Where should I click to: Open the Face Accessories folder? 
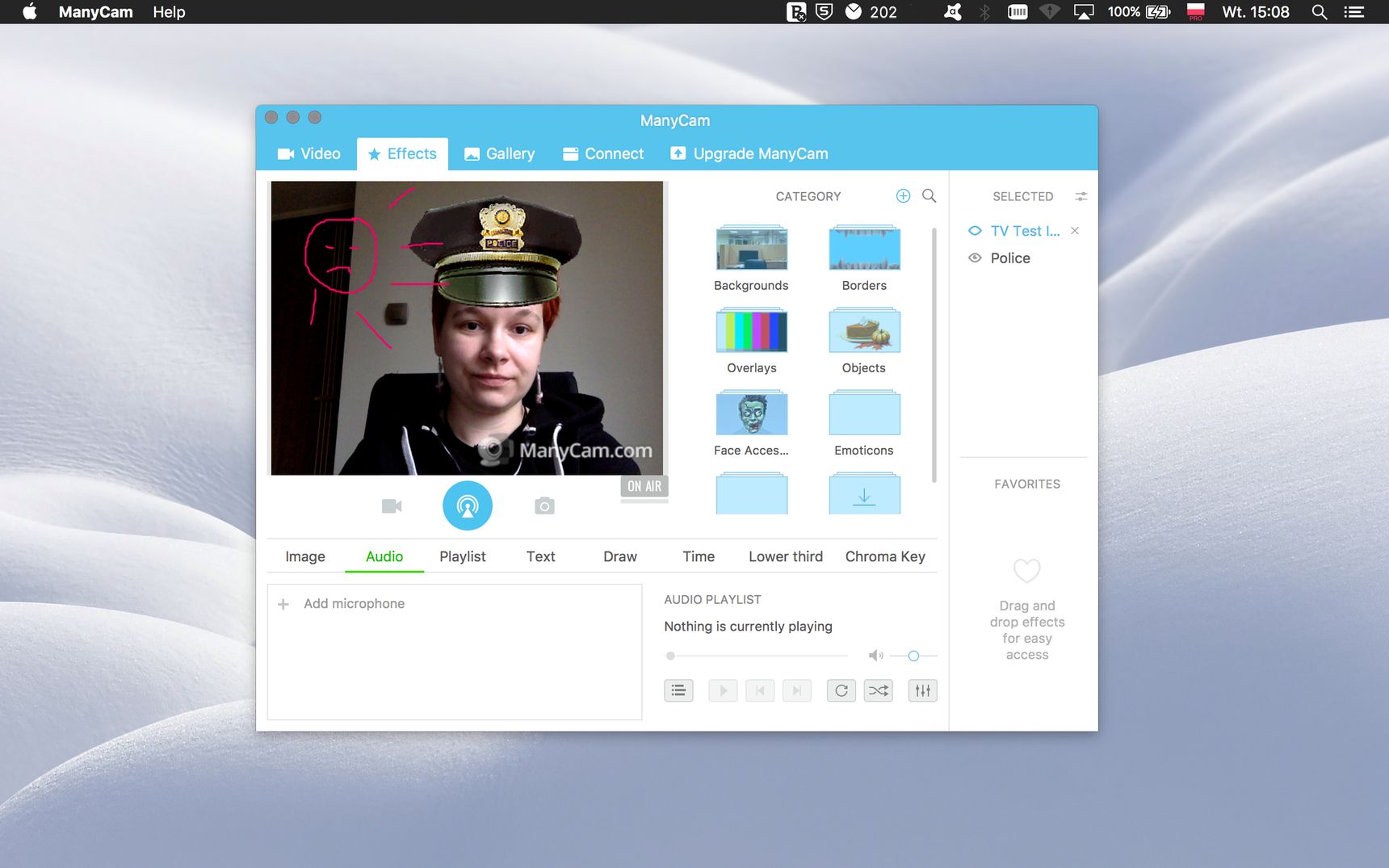[751, 413]
